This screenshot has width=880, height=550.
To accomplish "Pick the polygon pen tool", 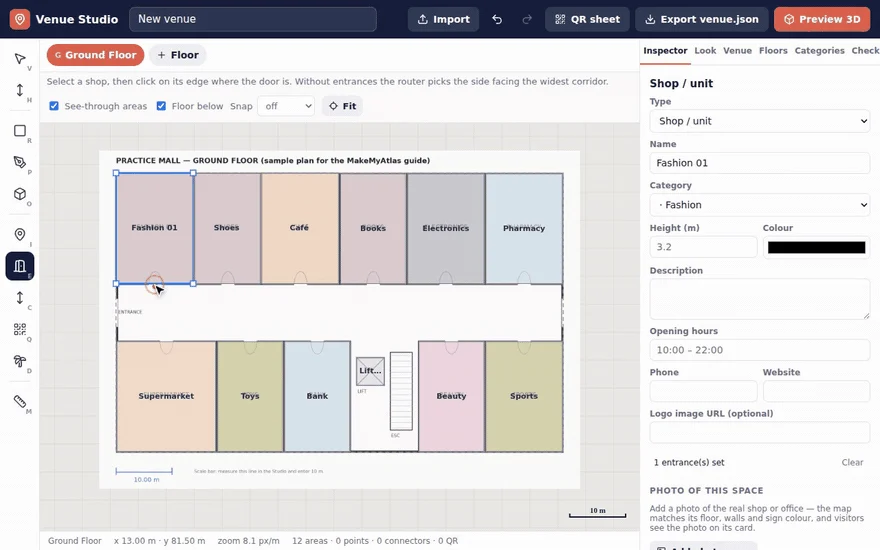I will tap(20, 162).
